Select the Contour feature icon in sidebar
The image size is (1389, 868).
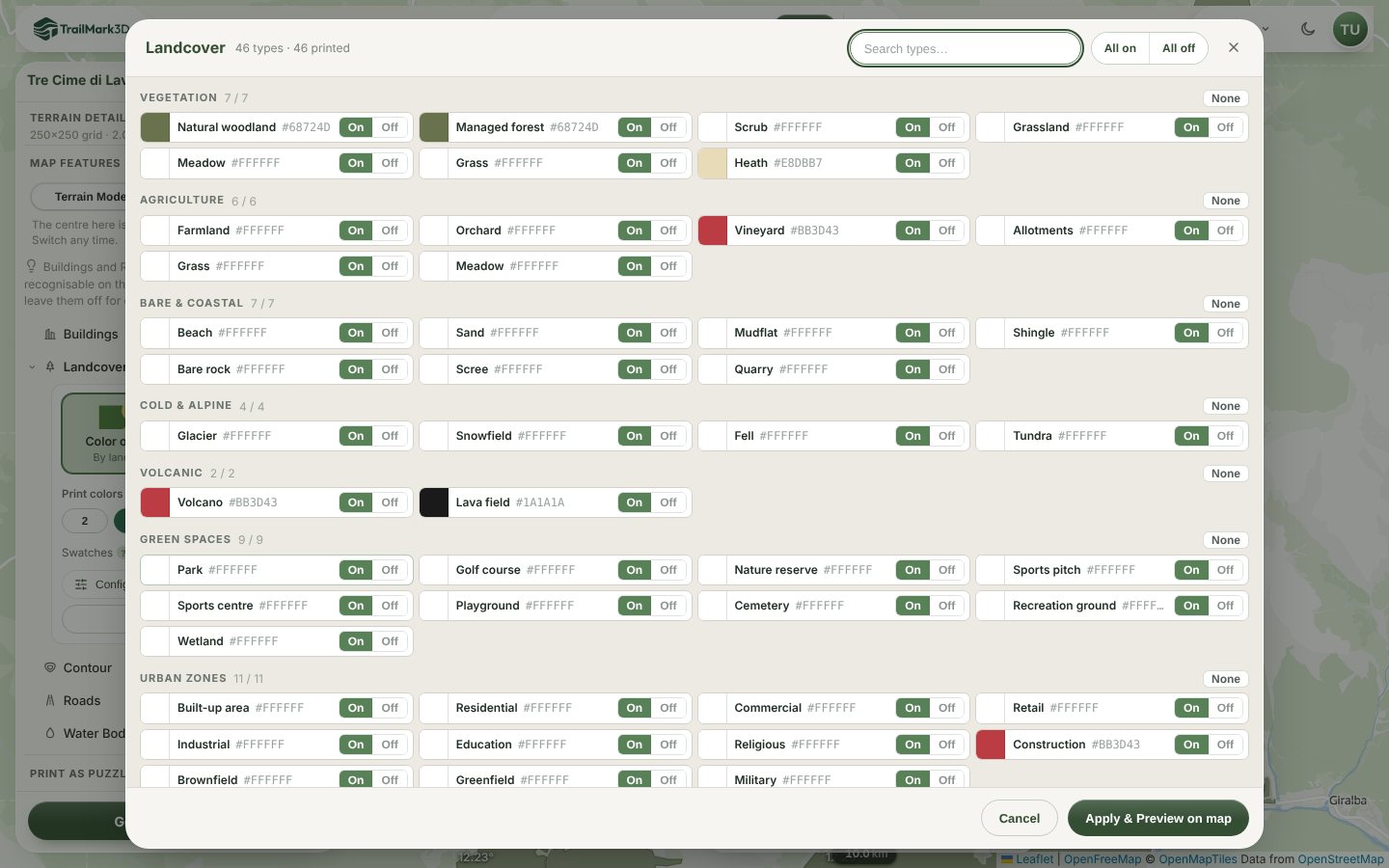50,667
